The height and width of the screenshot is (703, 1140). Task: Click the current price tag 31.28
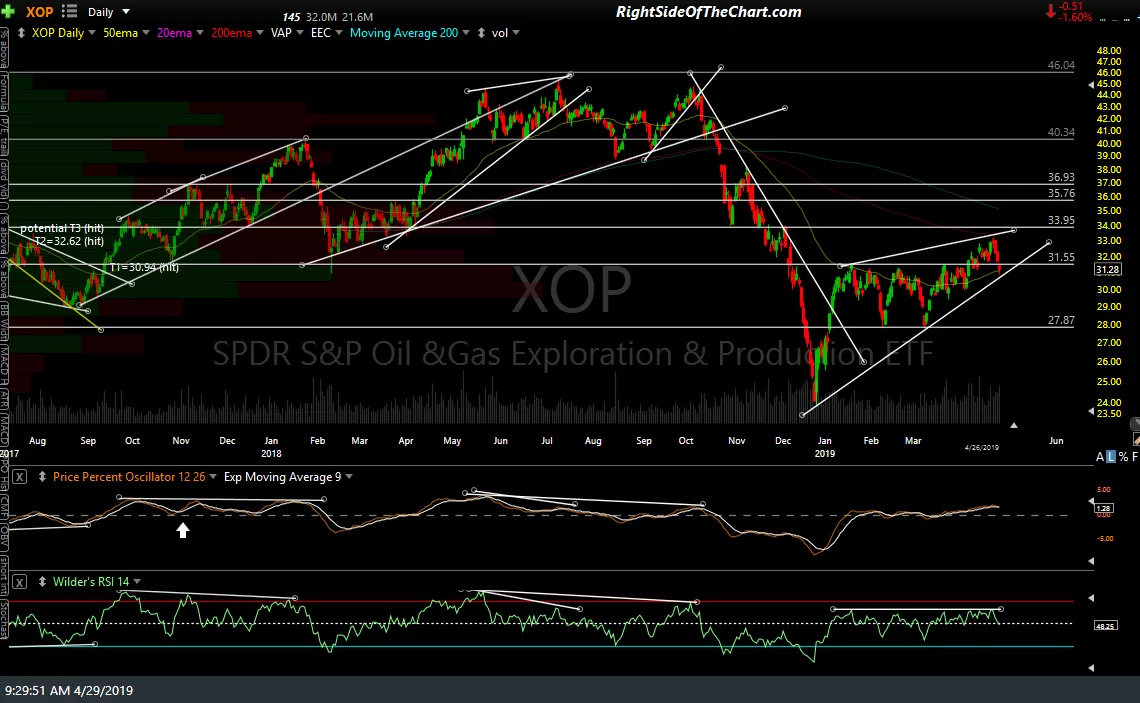(x=1107, y=270)
